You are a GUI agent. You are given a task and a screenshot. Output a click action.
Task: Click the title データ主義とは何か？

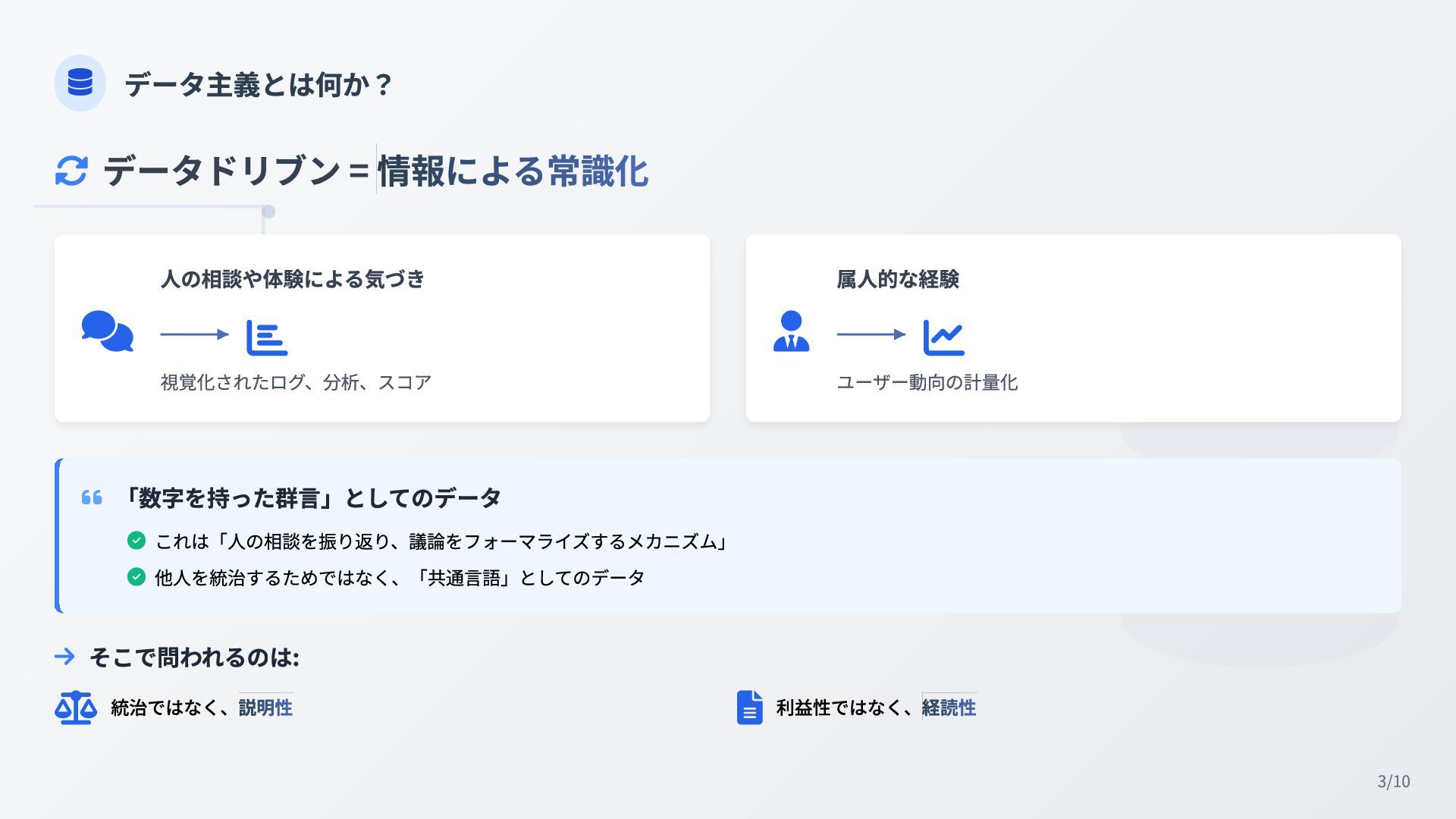coord(259,83)
